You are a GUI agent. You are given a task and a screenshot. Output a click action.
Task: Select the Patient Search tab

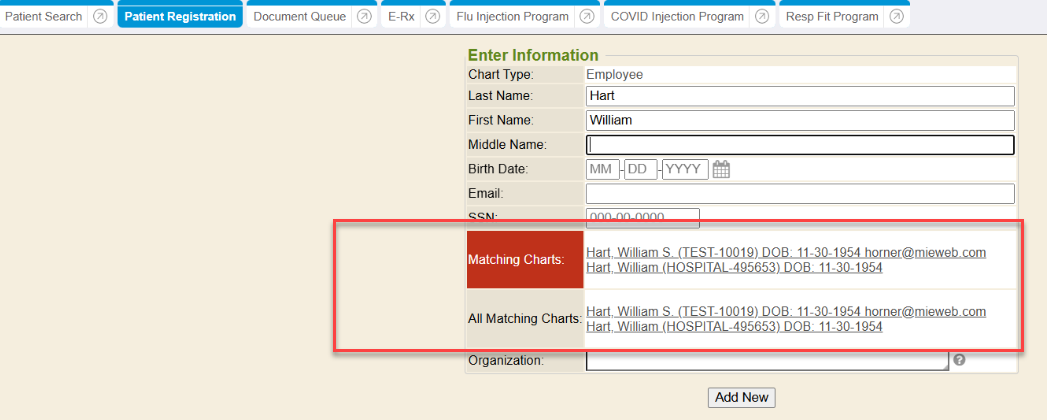point(44,17)
